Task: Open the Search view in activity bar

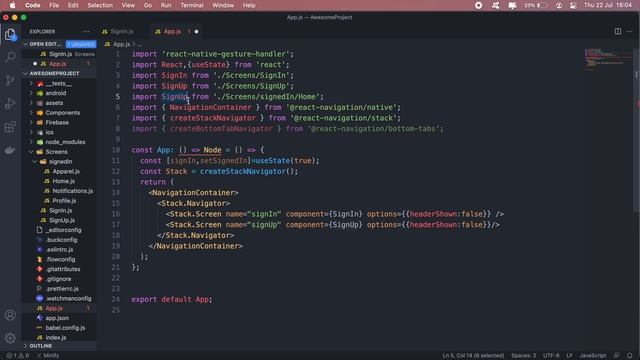Action: (x=10, y=57)
